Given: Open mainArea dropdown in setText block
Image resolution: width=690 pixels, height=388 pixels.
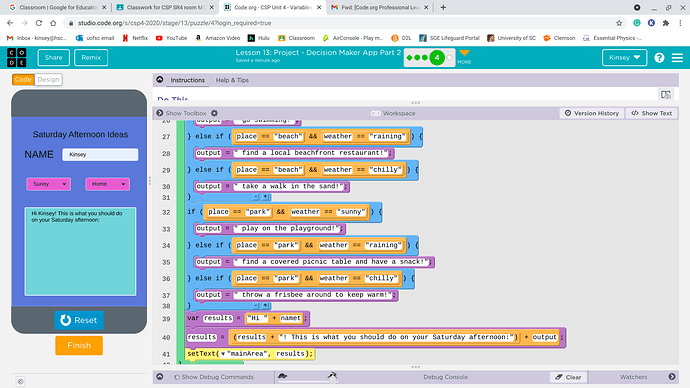Looking at the screenshot, I should click(223, 354).
